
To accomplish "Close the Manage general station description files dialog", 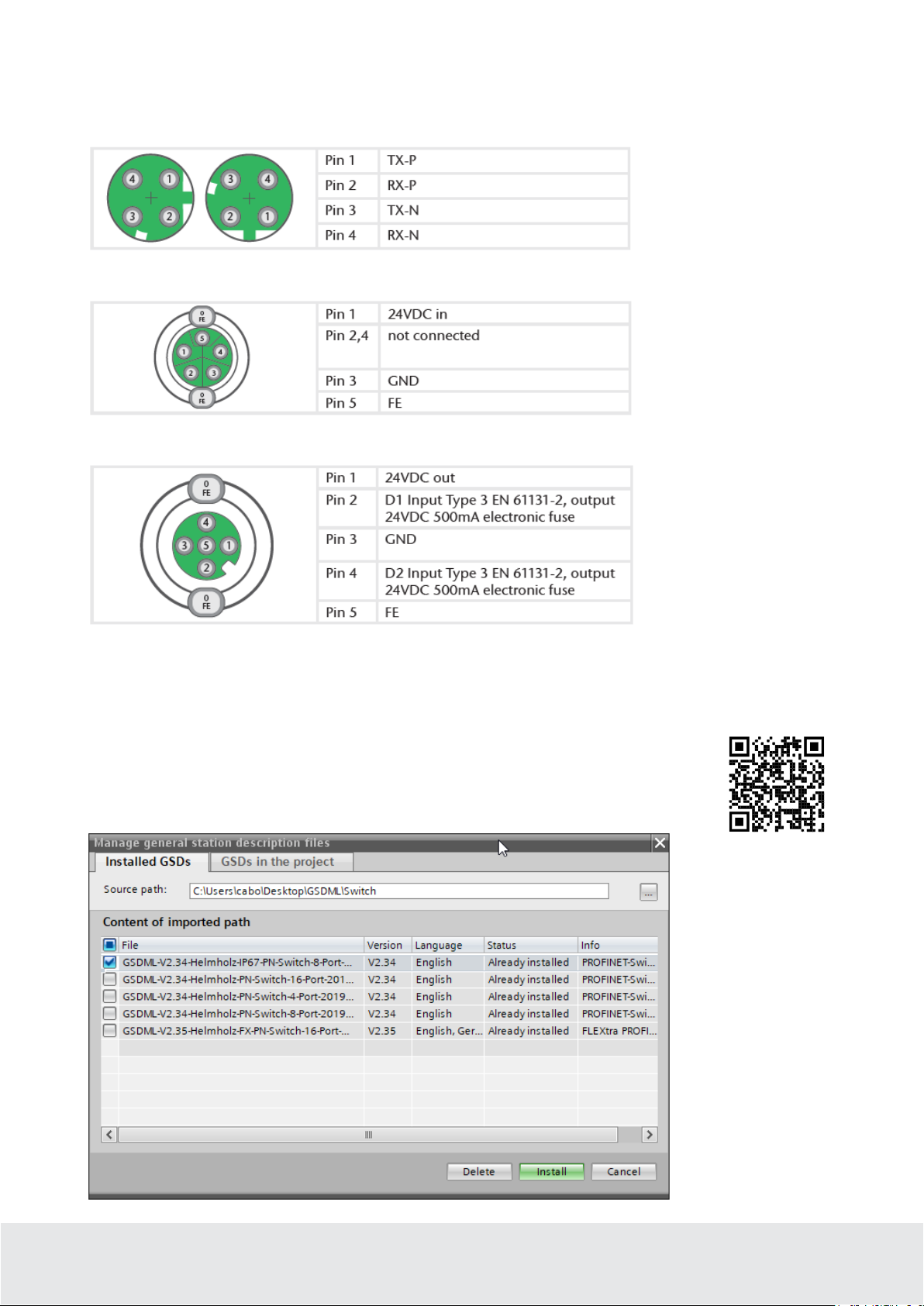I will tap(660, 843).
